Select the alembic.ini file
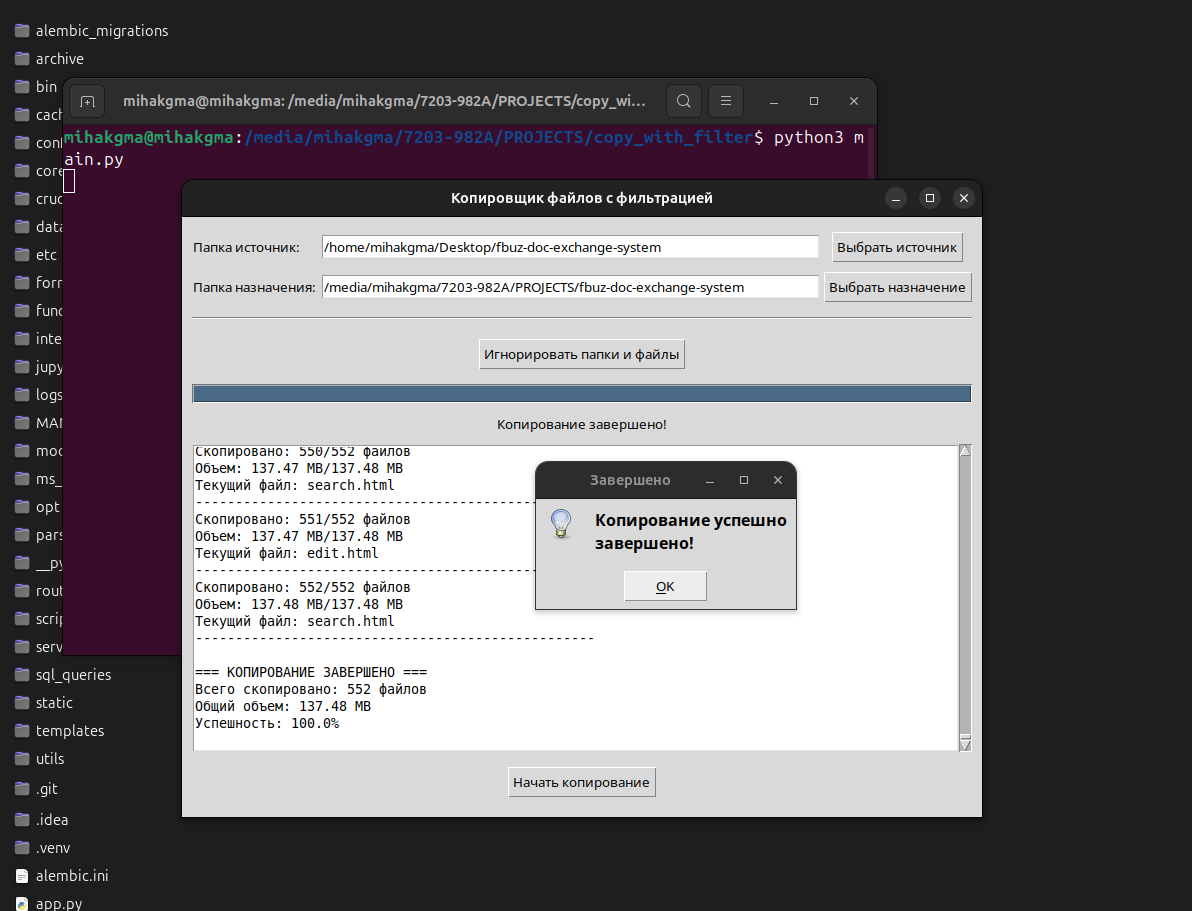 pyautogui.click(x=62, y=876)
